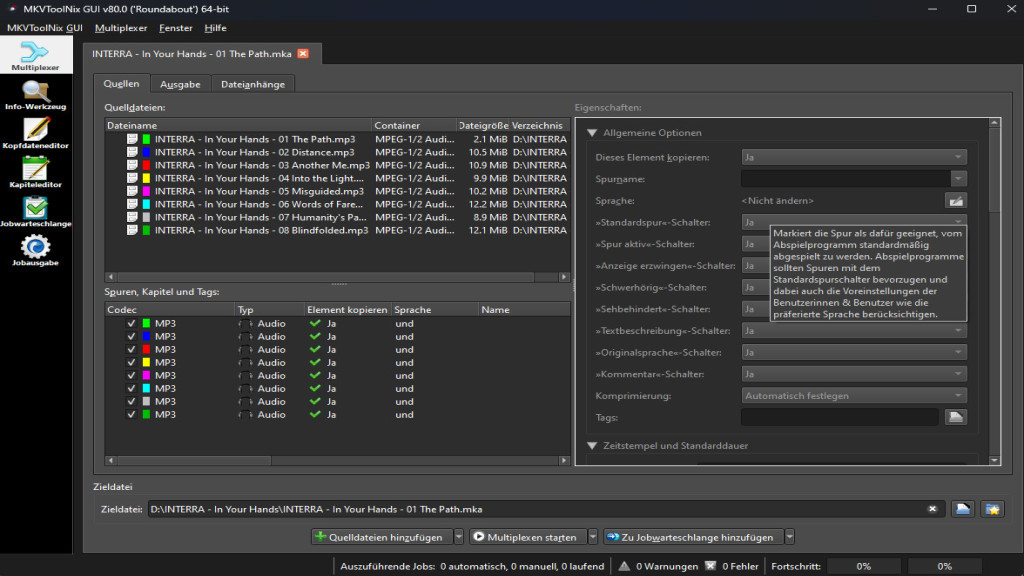Collapse the Allgemeine Optionen section
Viewport: 1024px width, 576px height.
[x=592, y=133]
